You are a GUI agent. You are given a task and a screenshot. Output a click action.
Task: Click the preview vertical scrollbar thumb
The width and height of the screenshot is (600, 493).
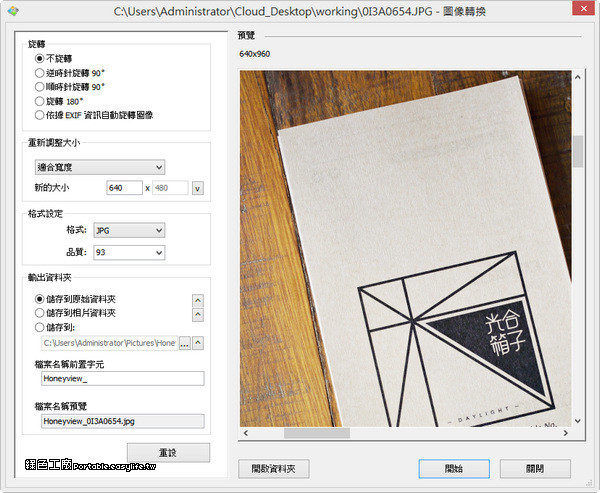[x=578, y=152]
